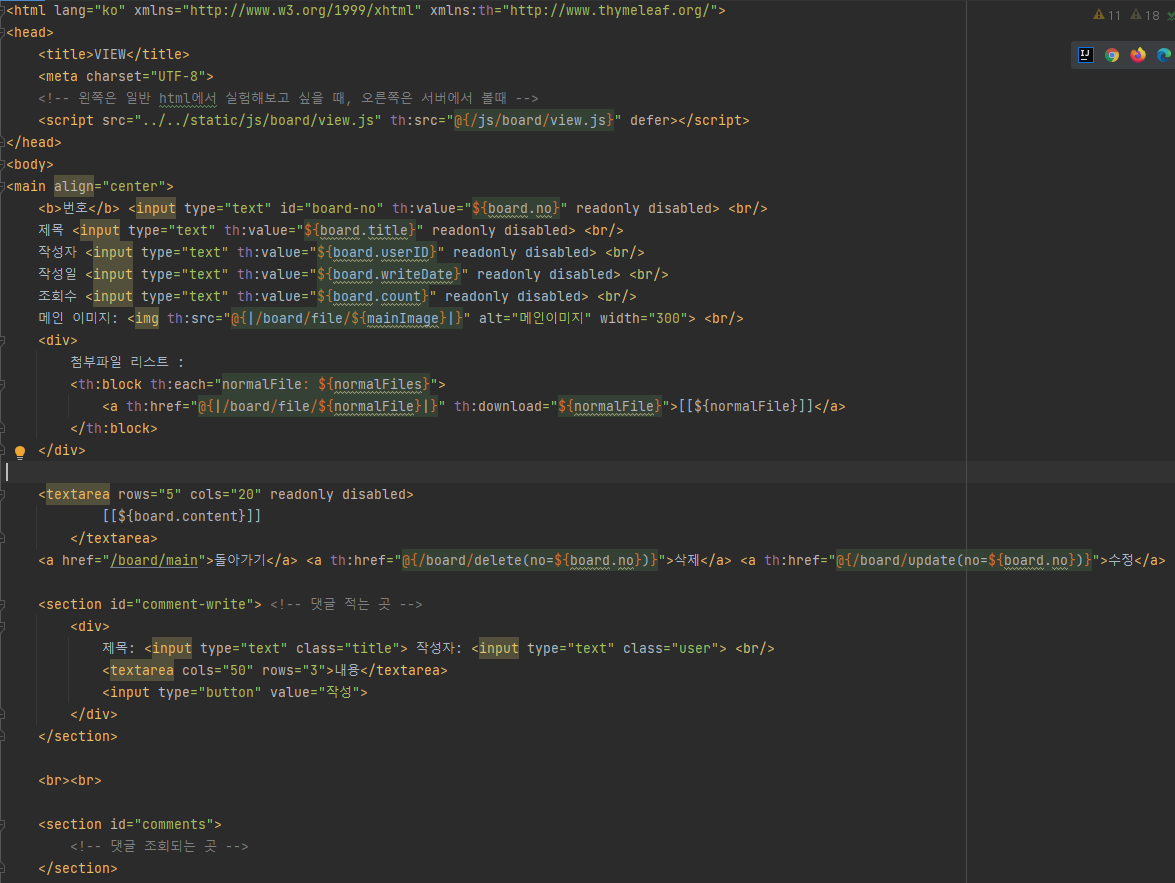Click the textarea cols="50" rows="3" line
This screenshot has height=883, width=1175.
coord(274,670)
